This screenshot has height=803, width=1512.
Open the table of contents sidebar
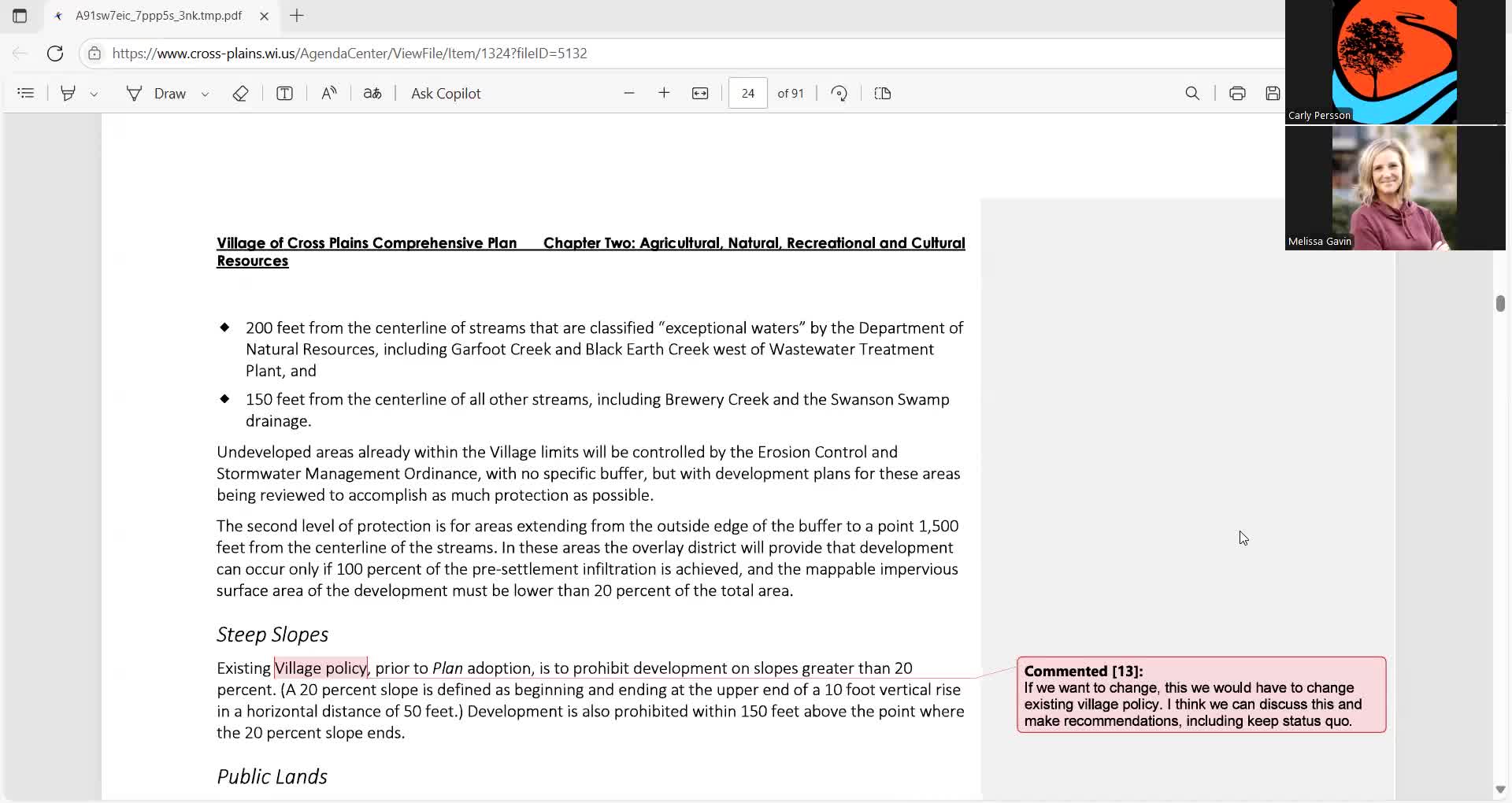click(26, 93)
